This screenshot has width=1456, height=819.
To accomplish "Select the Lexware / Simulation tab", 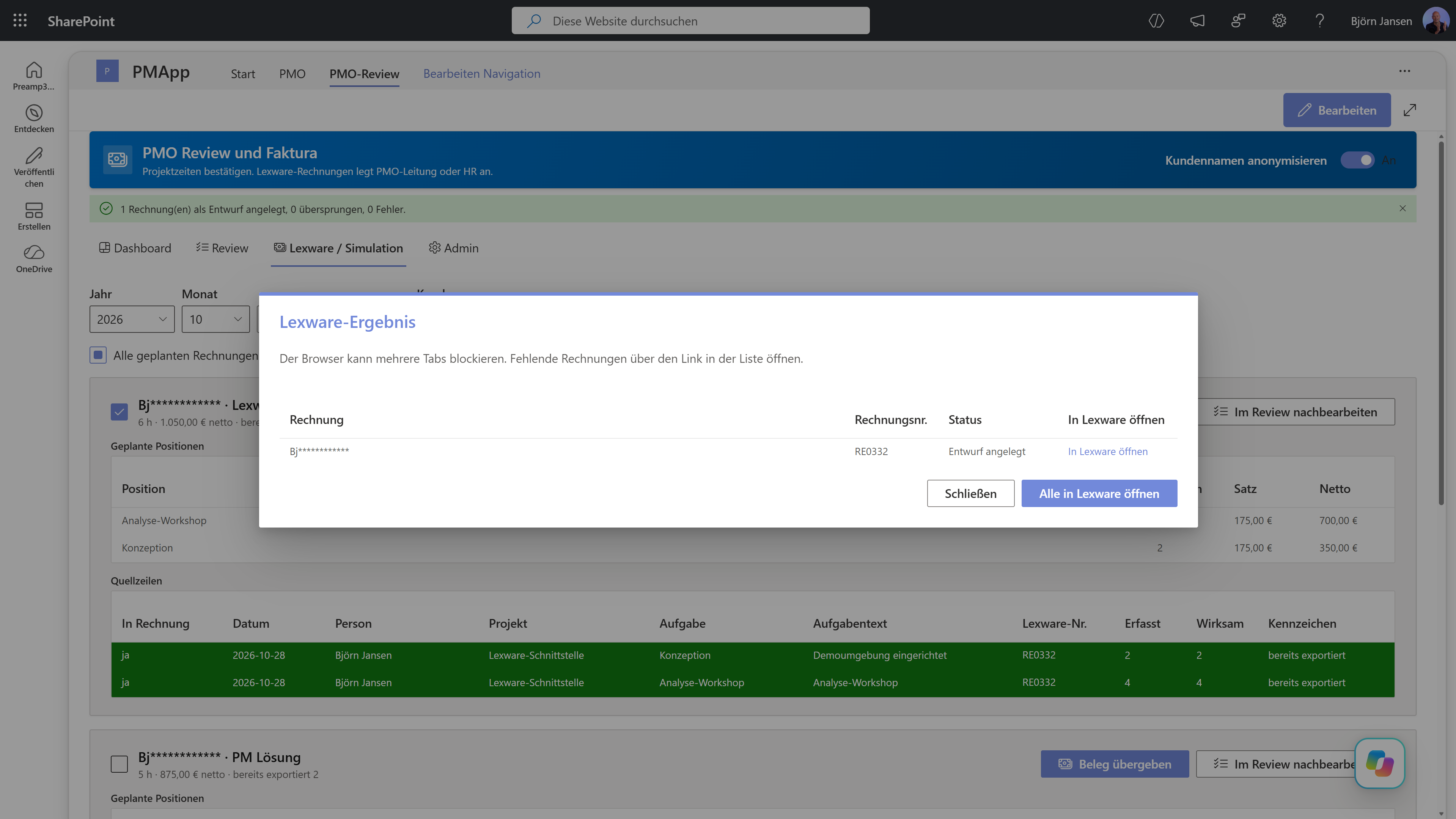I will (x=338, y=248).
